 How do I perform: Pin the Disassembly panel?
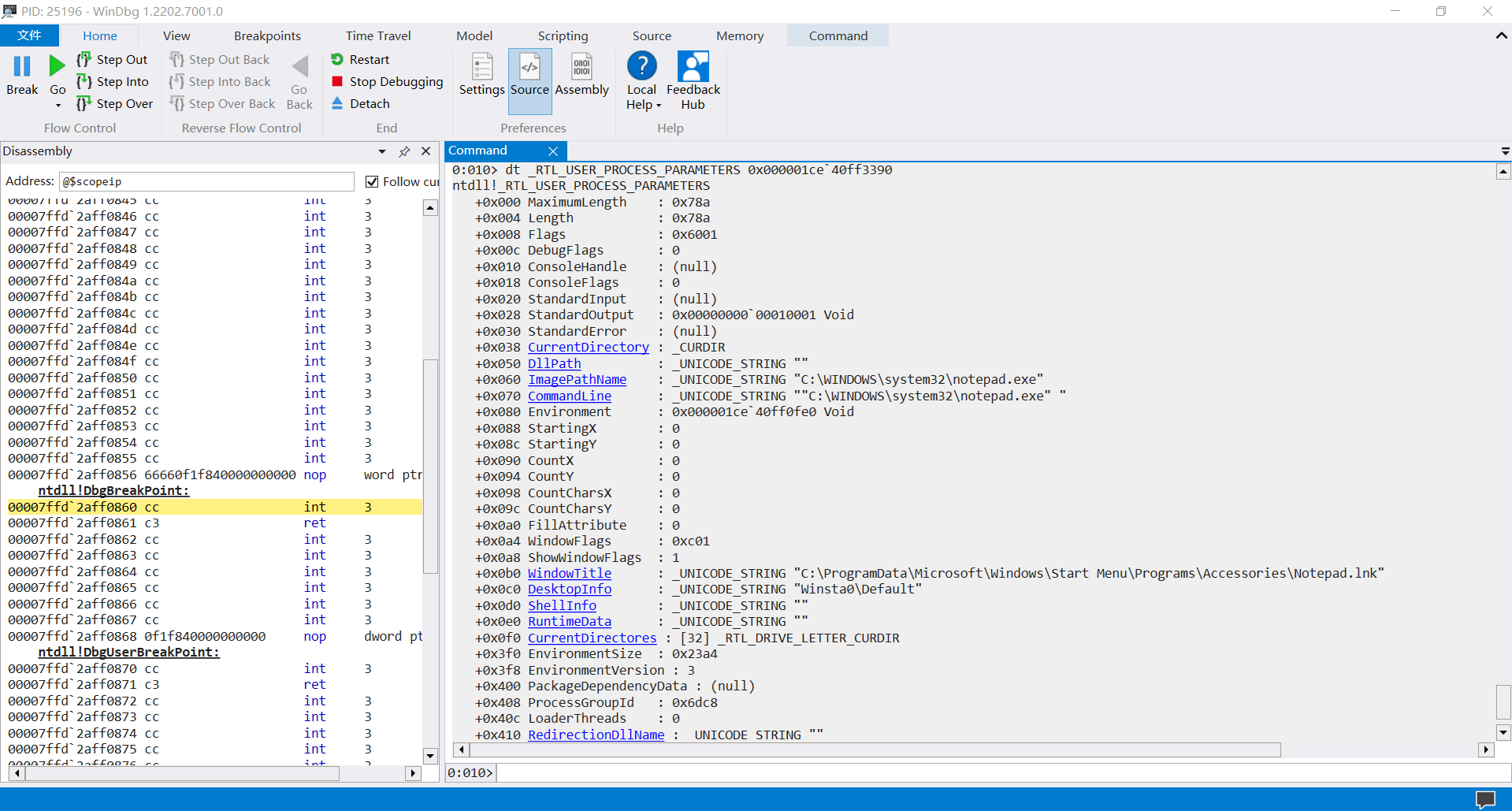404,151
